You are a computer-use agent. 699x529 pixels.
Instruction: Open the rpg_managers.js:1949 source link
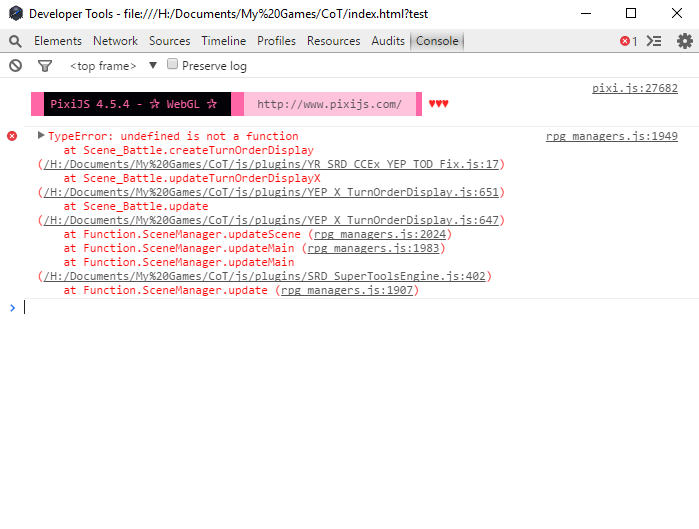click(x=612, y=136)
